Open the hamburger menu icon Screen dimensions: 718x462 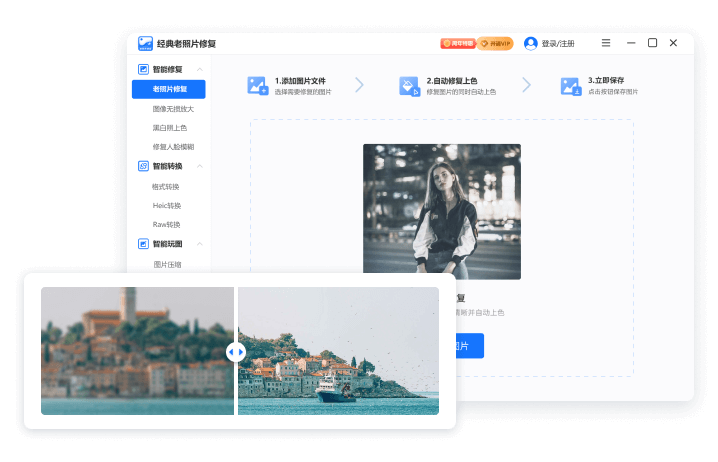click(x=606, y=43)
